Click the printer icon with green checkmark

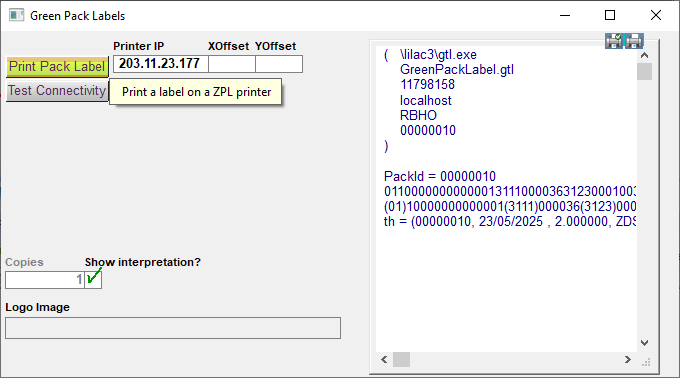(614, 41)
